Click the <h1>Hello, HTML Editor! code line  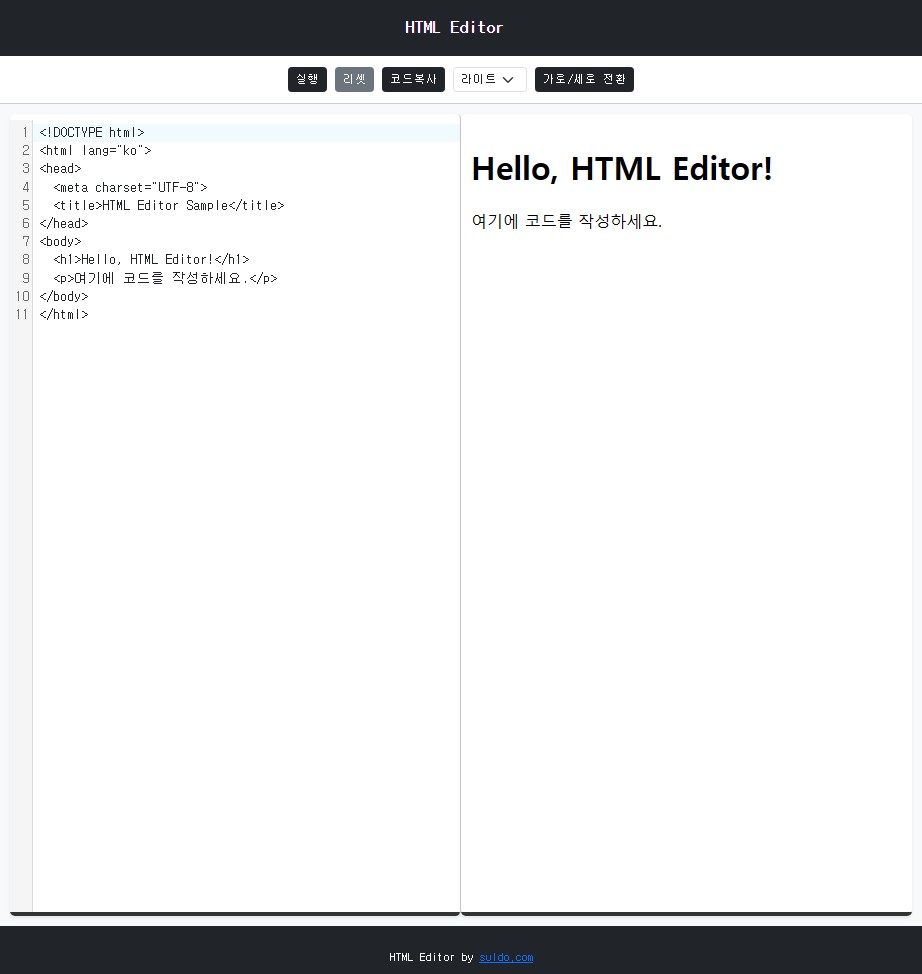[x=152, y=259]
